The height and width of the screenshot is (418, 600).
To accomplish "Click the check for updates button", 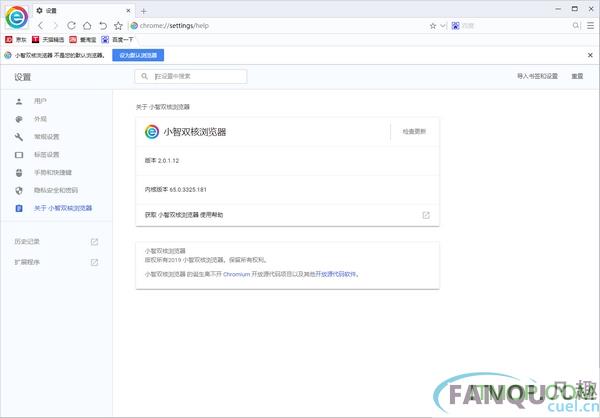I will tap(414, 131).
